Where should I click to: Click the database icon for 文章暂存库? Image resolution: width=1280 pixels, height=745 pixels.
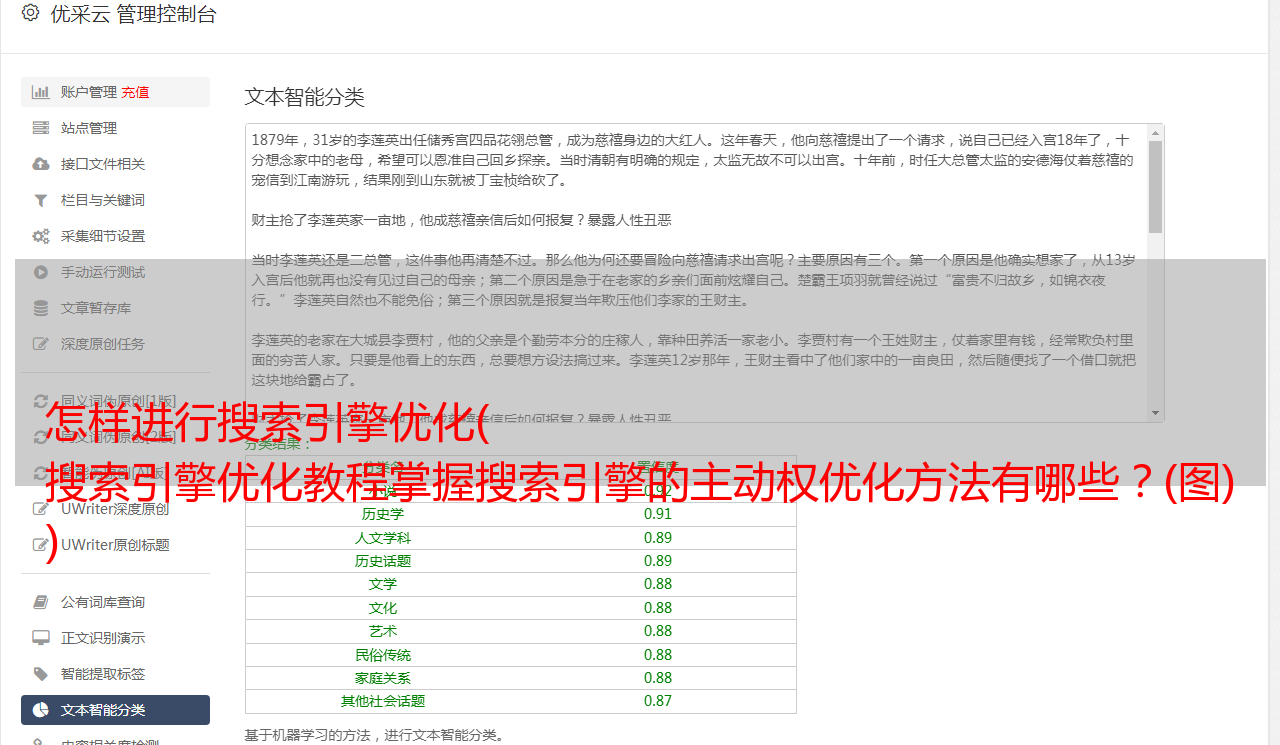[x=41, y=308]
